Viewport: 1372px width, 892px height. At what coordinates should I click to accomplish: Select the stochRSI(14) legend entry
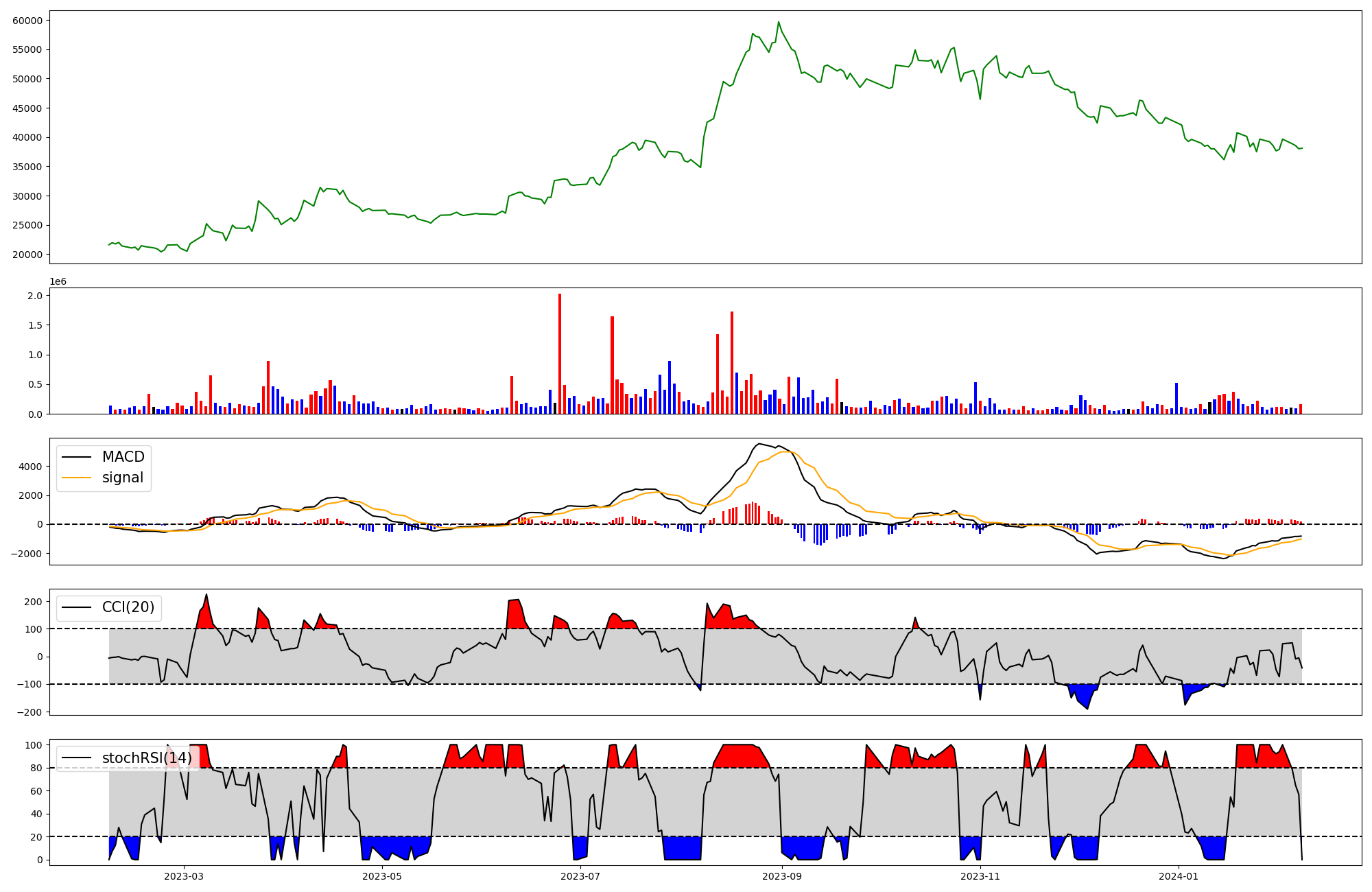[147, 758]
